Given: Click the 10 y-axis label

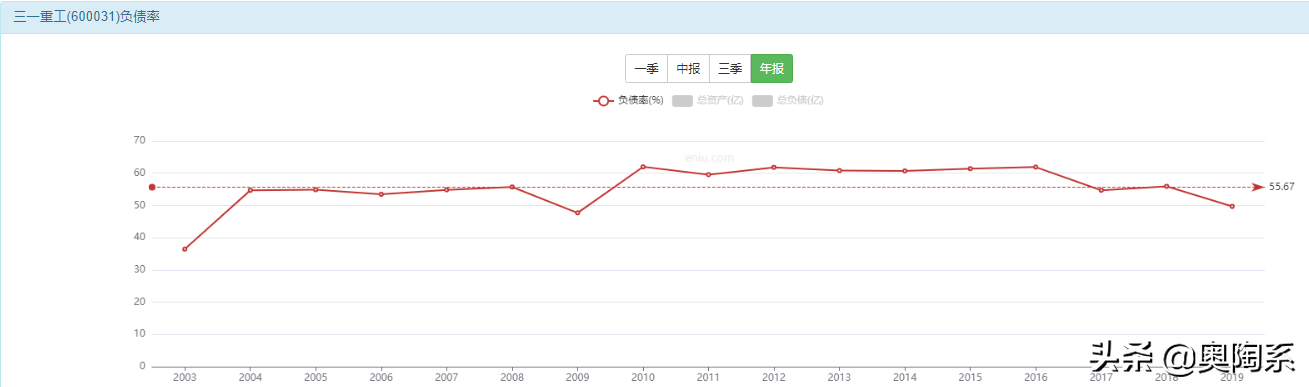Looking at the screenshot, I should coord(139,334).
